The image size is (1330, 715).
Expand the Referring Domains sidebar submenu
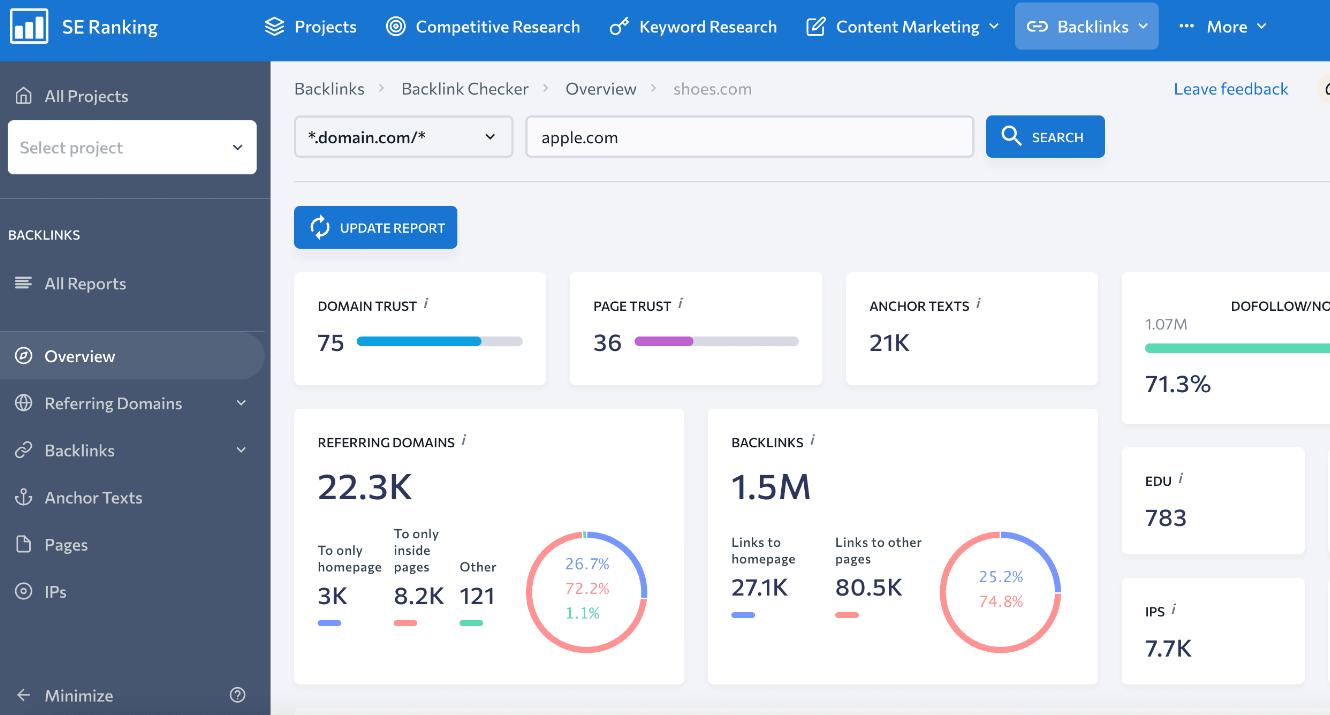pyautogui.click(x=240, y=403)
